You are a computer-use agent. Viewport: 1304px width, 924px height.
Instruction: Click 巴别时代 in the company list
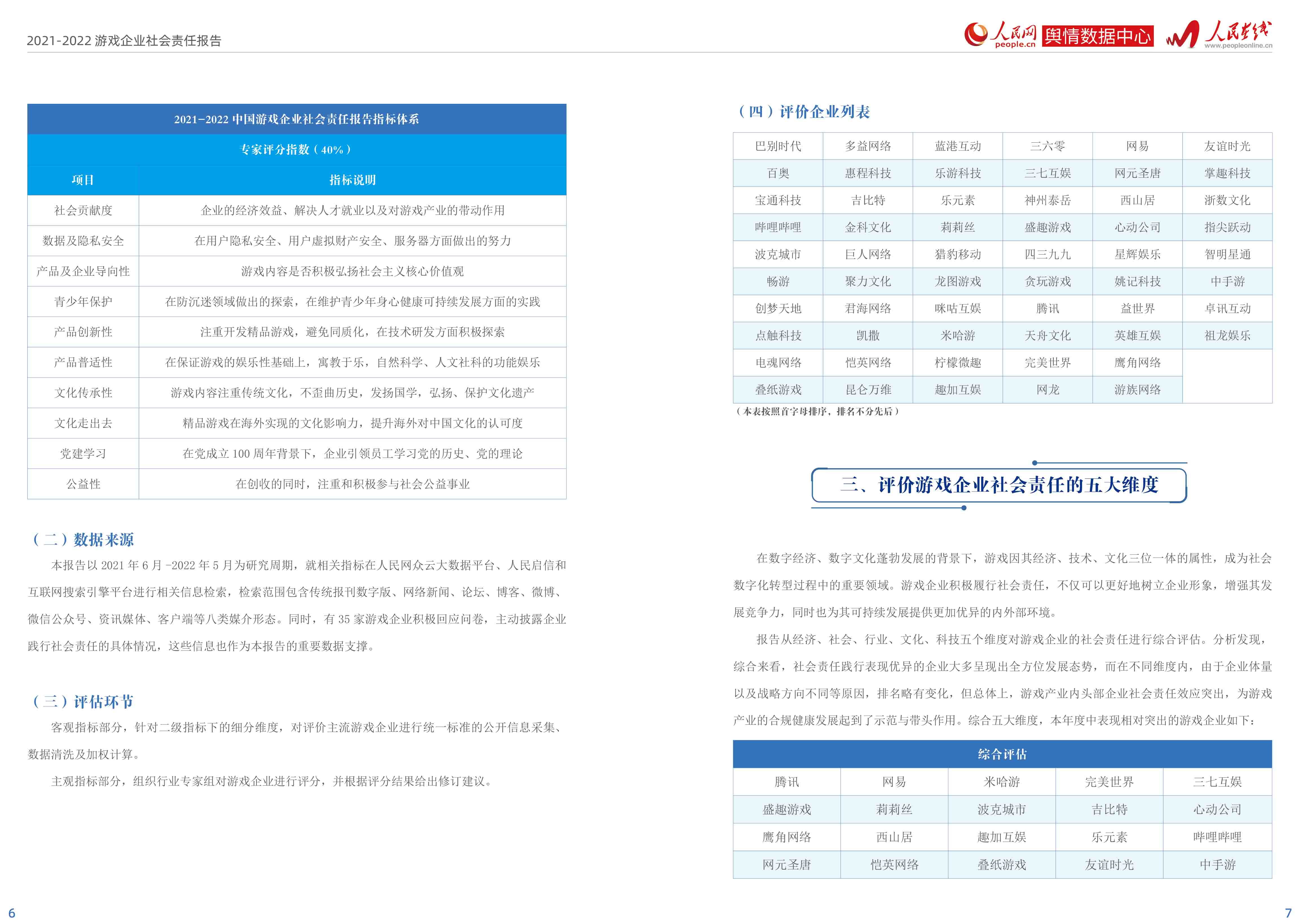coord(778,146)
